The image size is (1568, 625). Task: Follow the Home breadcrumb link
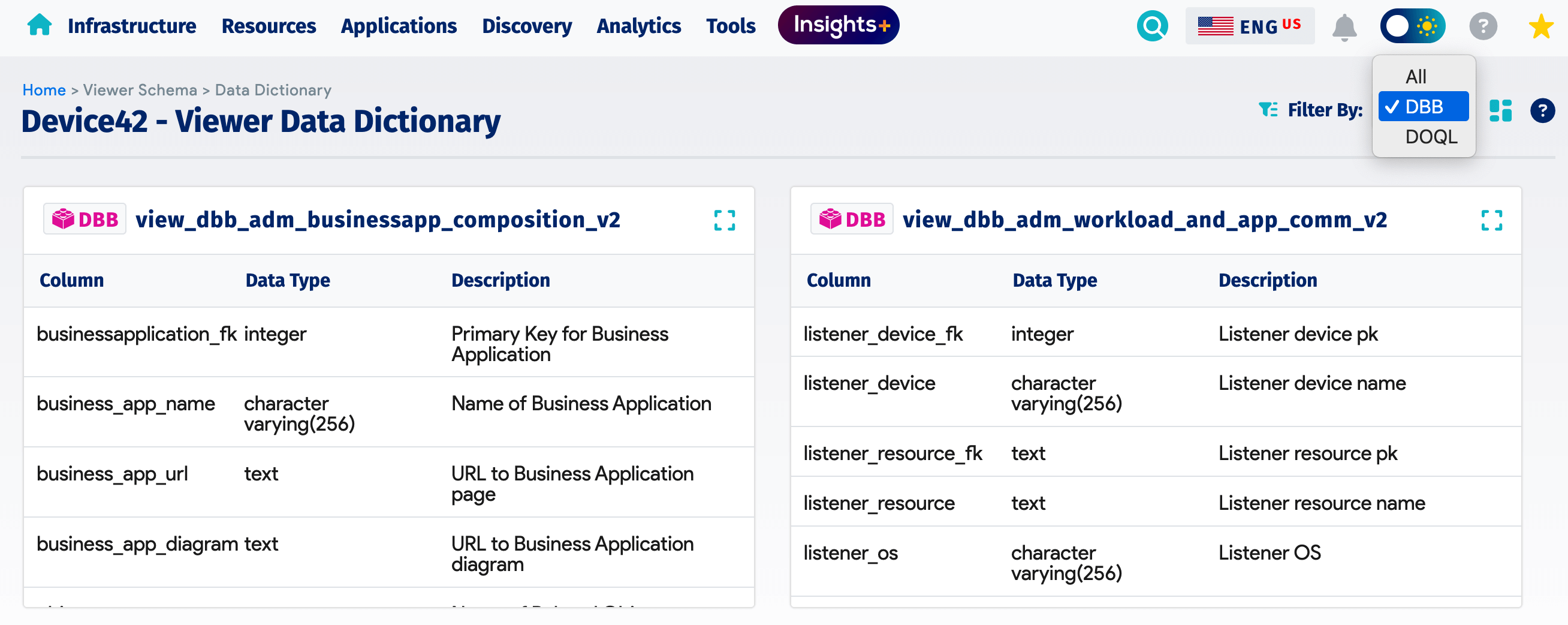coord(44,90)
